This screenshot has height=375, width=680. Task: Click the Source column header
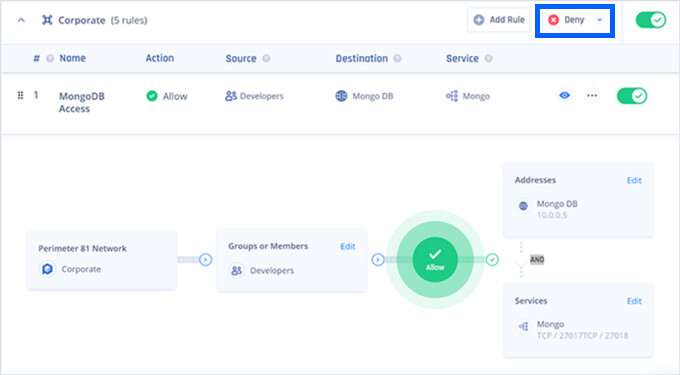[241, 59]
